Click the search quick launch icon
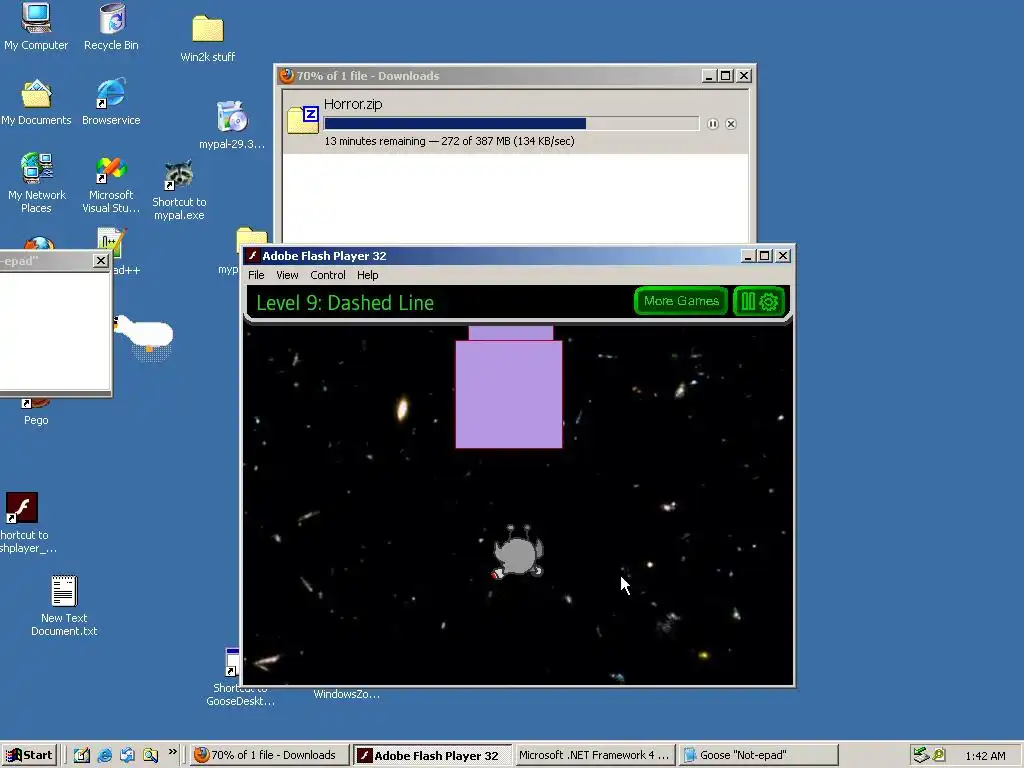This screenshot has height=768, width=1024. [150, 755]
